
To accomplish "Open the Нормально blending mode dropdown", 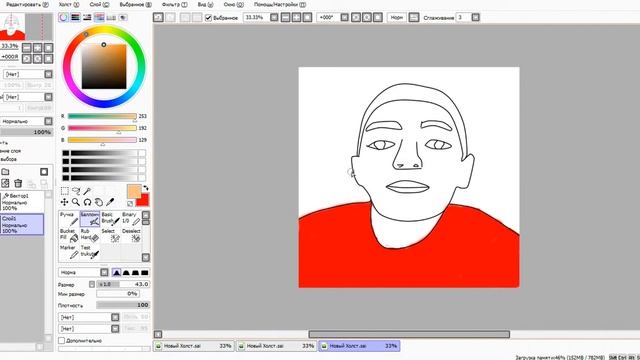I will click(48, 121).
